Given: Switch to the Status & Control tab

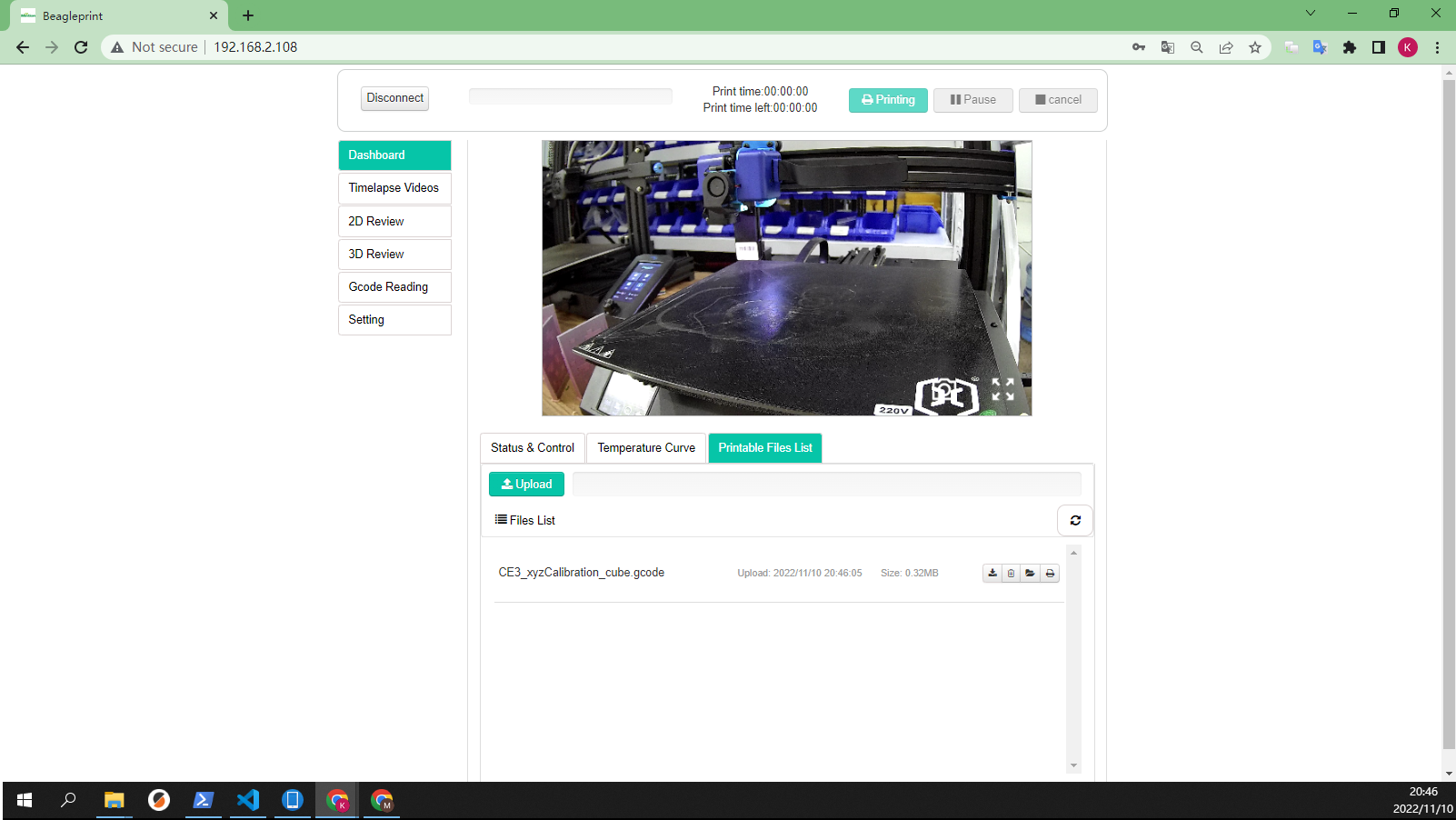Looking at the screenshot, I should 532,447.
